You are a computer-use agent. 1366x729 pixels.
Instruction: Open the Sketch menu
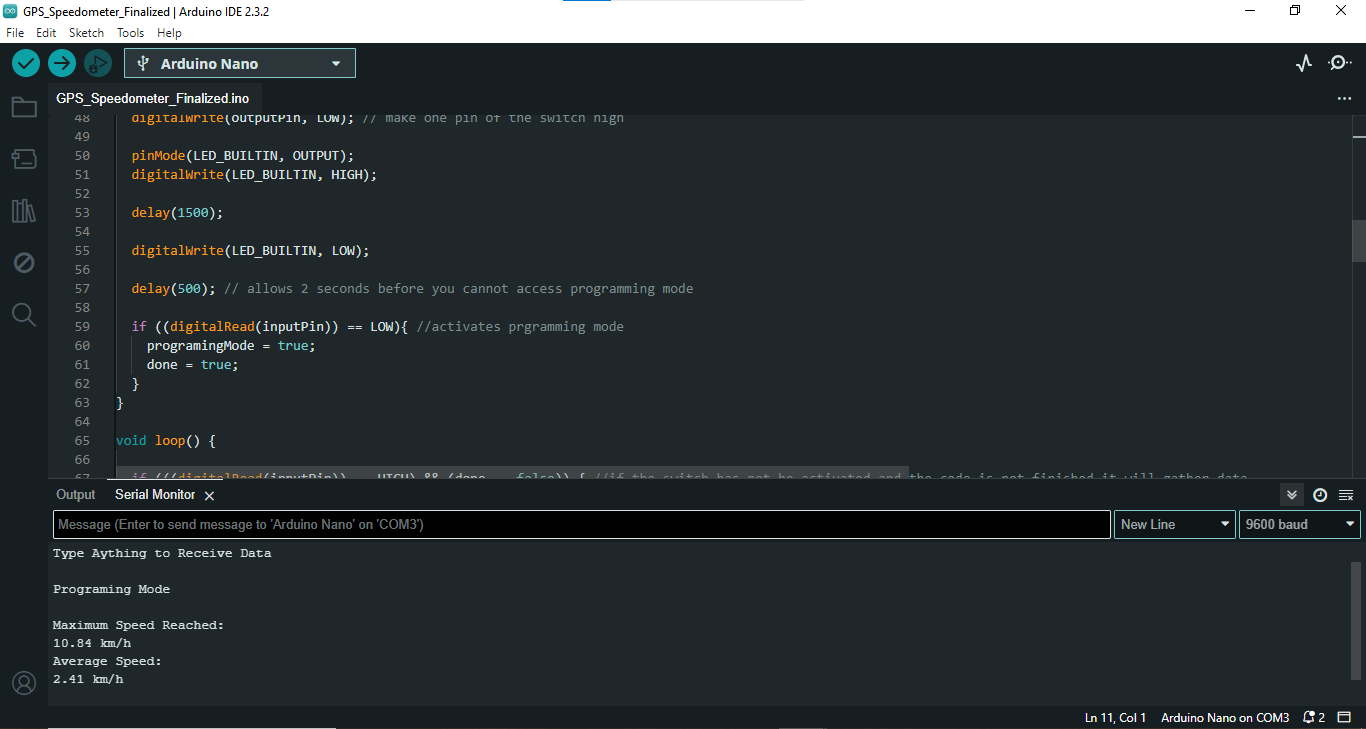tap(86, 33)
